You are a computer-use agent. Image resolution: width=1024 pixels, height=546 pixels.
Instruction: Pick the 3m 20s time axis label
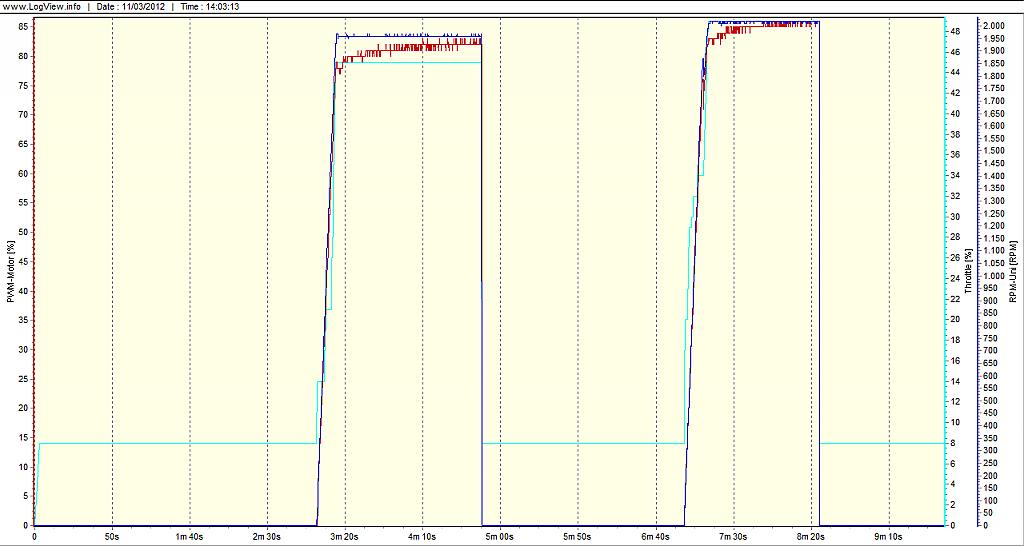[x=344, y=537]
